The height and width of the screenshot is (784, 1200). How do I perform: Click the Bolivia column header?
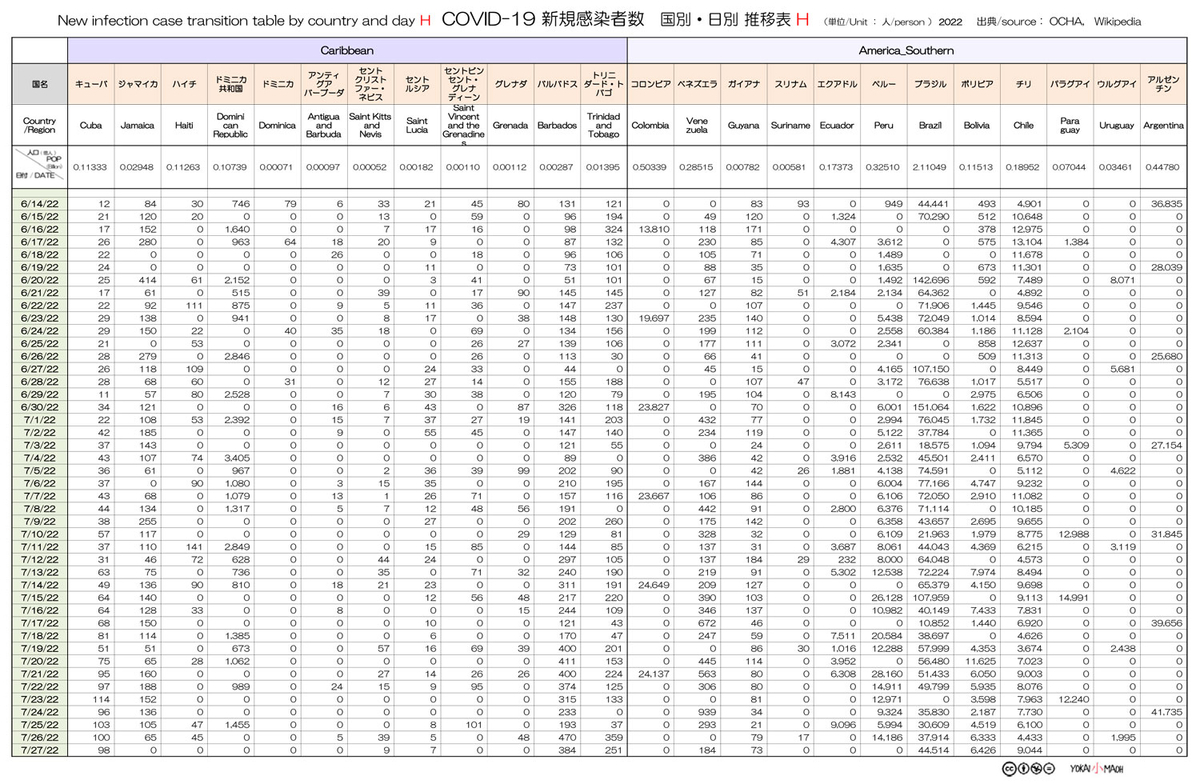coord(977,126)
